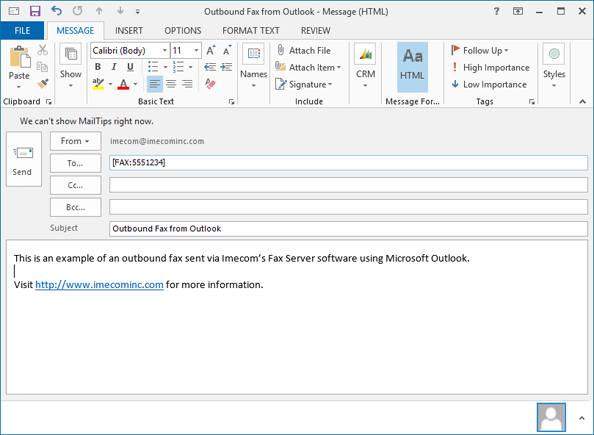
Task: Open highlight color picker arrow
Action: pos(110,84)
